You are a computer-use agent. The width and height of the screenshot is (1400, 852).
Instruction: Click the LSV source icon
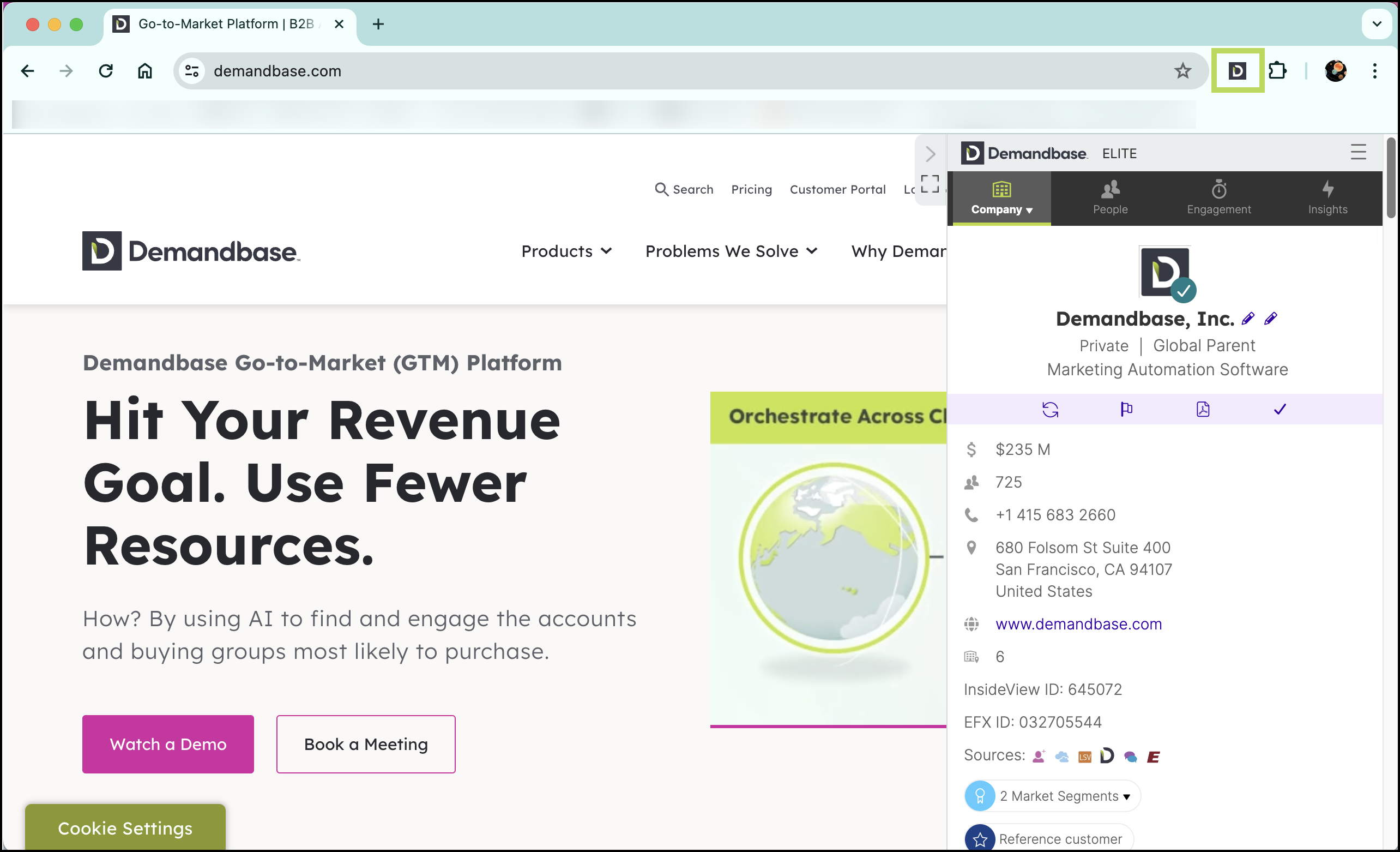pos(1085,757)
